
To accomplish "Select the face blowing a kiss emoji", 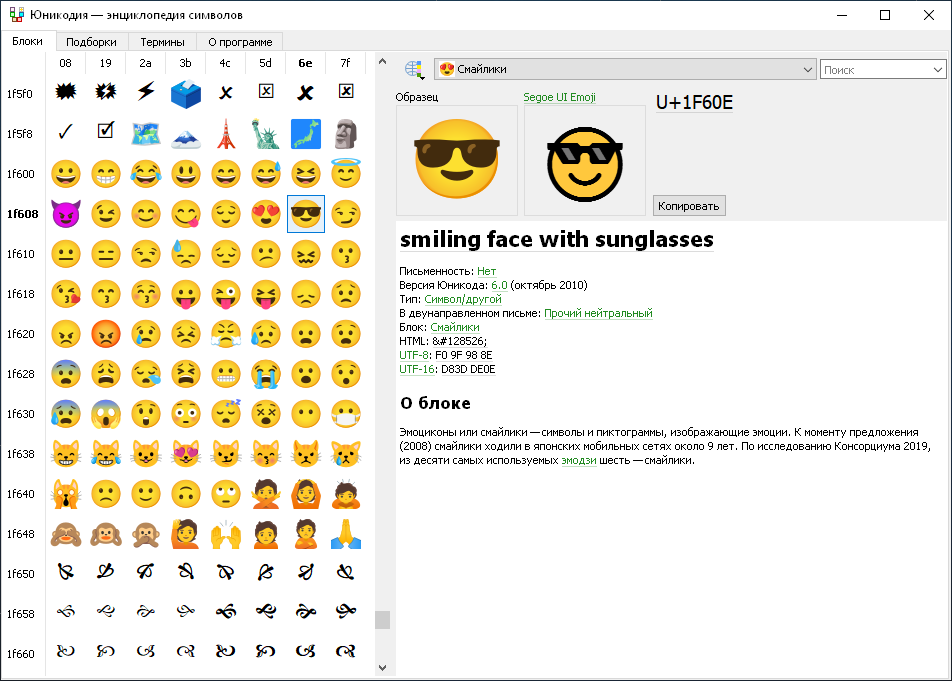I will coord(66,294).
